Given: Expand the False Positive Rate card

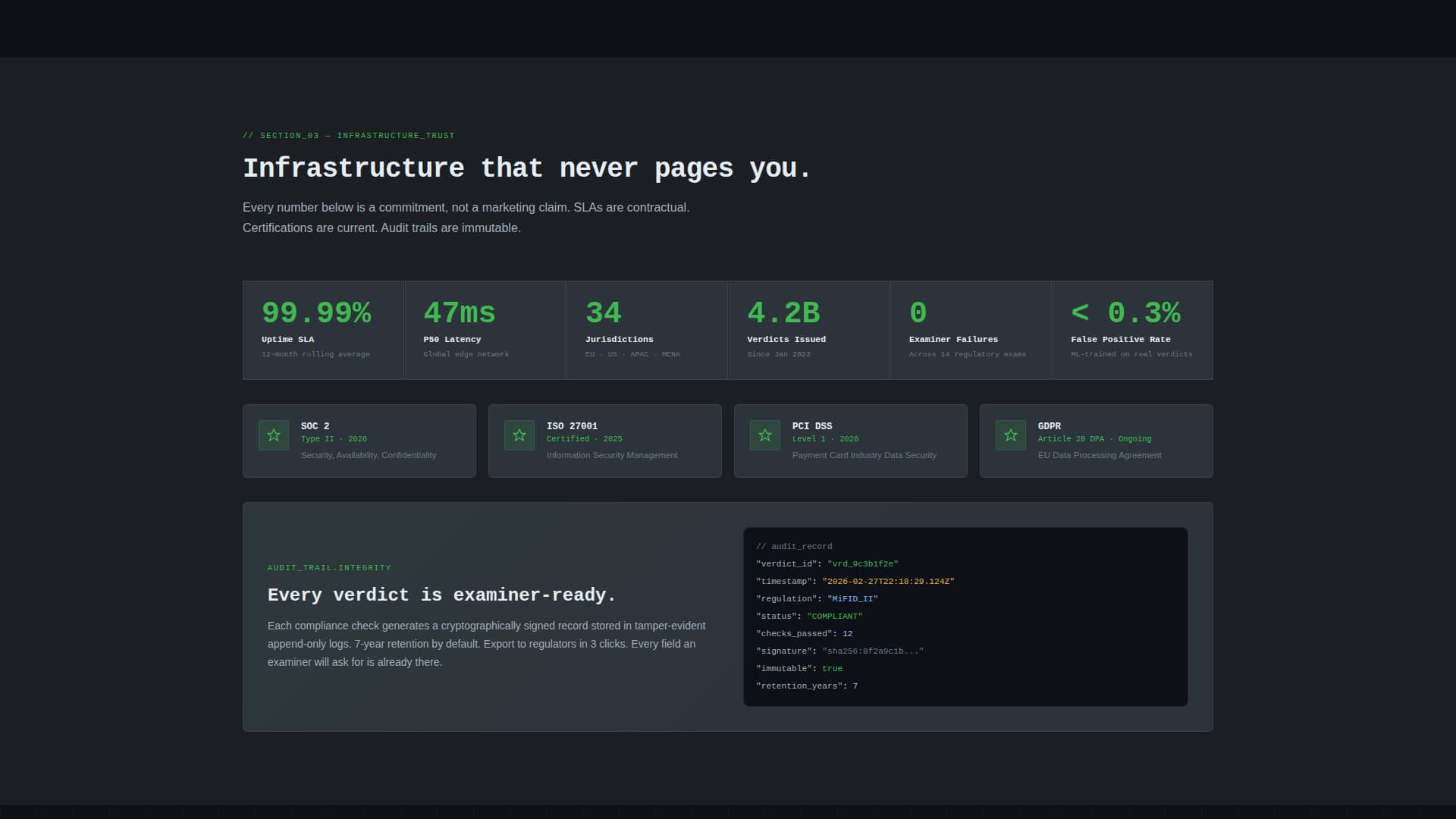Looking at the screenshot, I should click(x=1131, y=330).
